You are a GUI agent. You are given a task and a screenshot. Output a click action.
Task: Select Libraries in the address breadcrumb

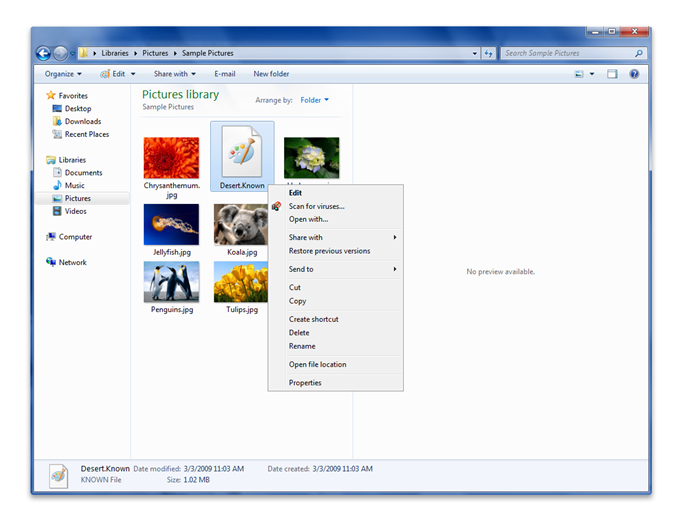115,53
